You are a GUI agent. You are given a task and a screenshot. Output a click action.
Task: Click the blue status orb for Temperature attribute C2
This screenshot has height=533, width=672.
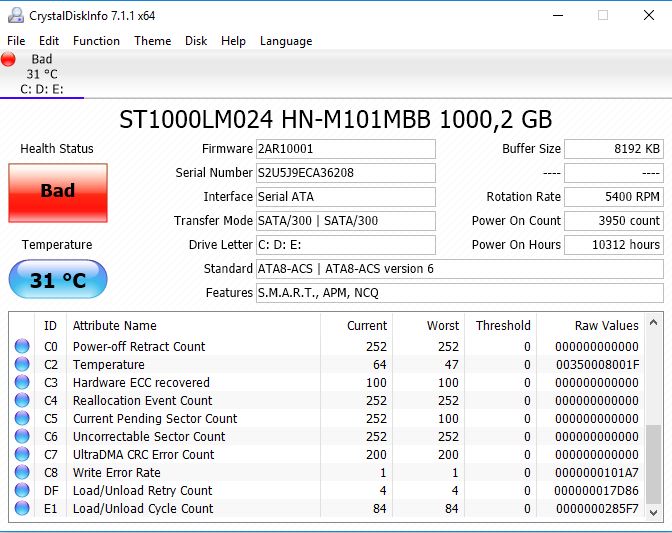(x=22, y=364)
